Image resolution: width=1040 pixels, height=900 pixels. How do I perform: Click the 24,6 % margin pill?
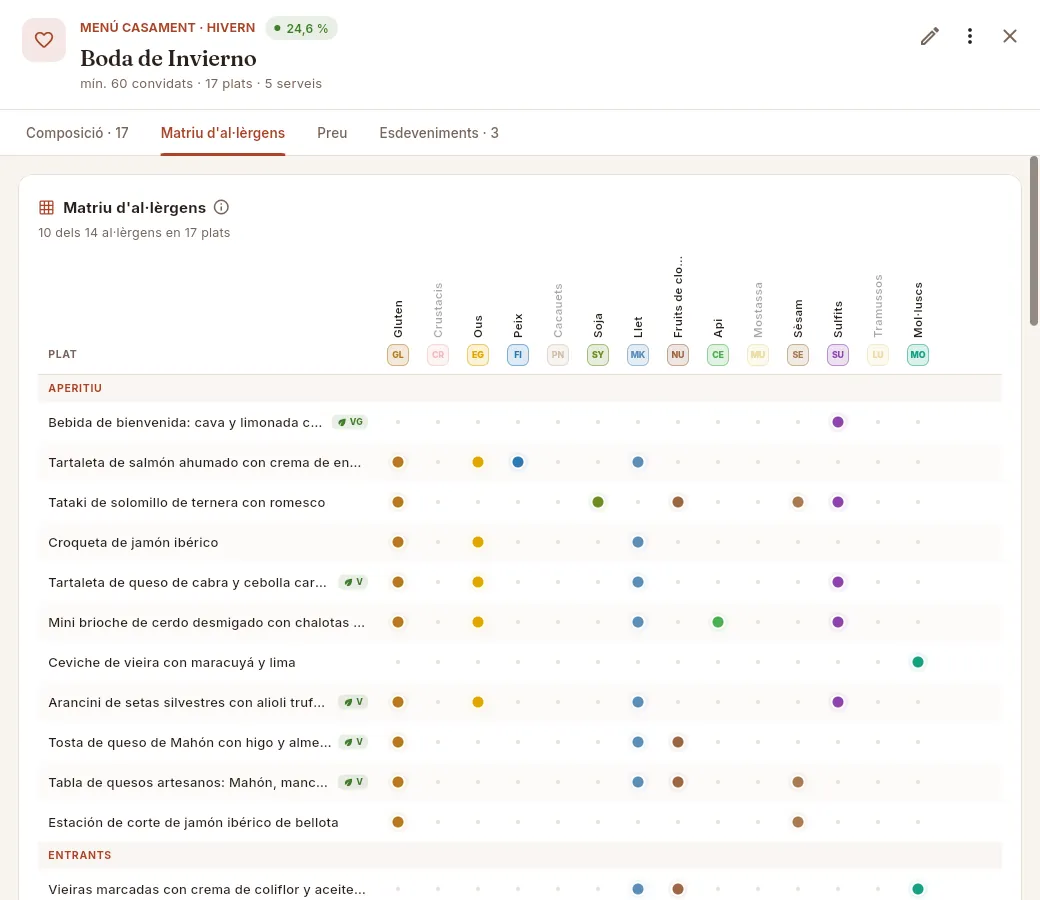click(301, 29)
